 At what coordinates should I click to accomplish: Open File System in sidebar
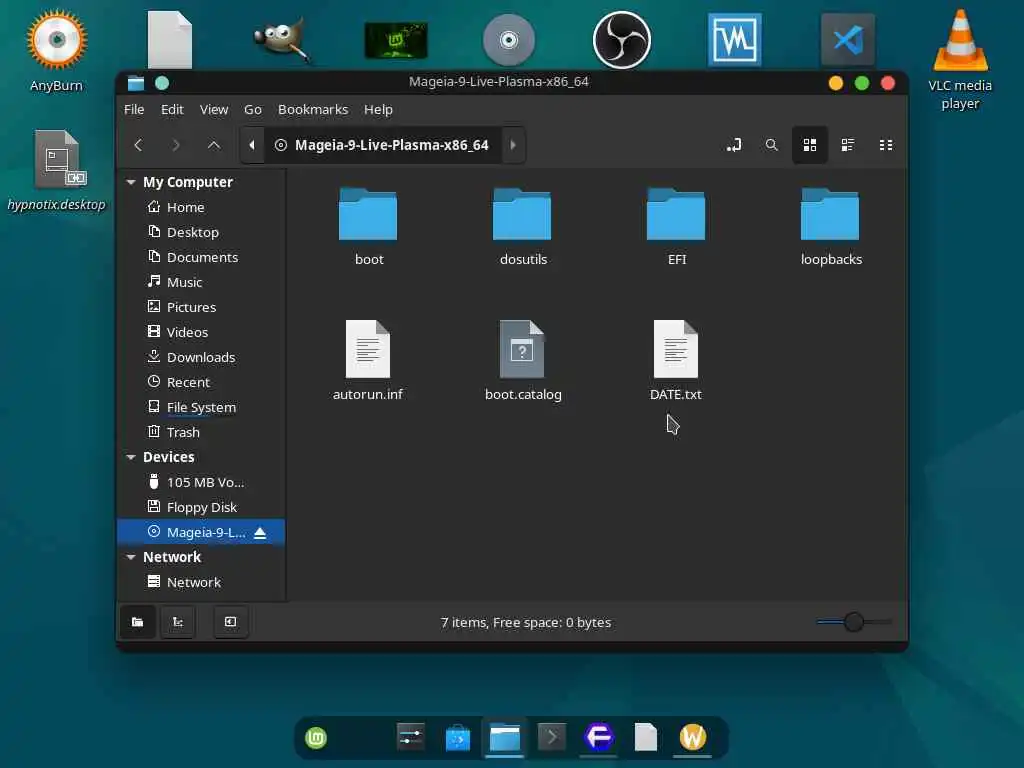201,407
